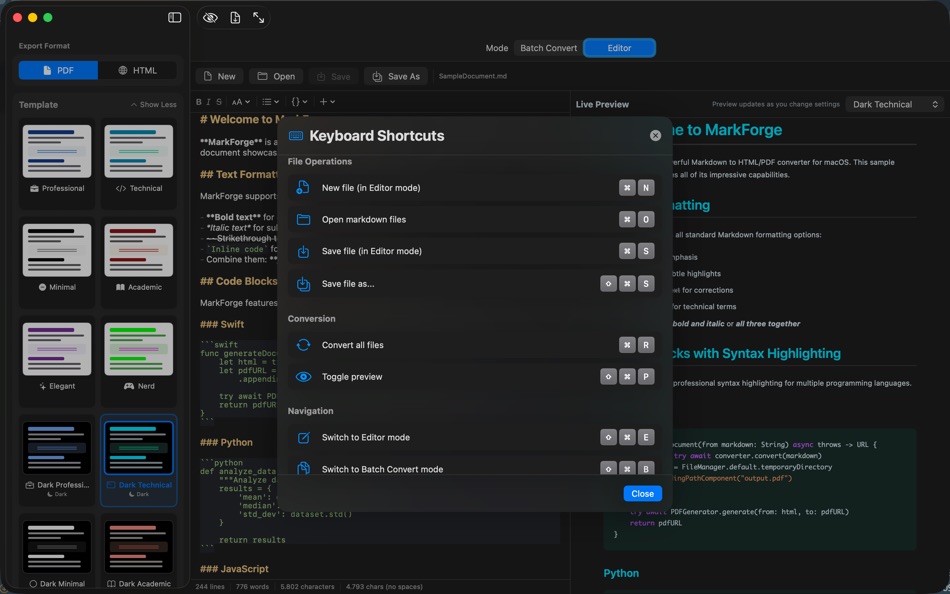The image size is (950, 594).
Task: Apply bold formatting in the editor toolbar
Action: (201, 101)
